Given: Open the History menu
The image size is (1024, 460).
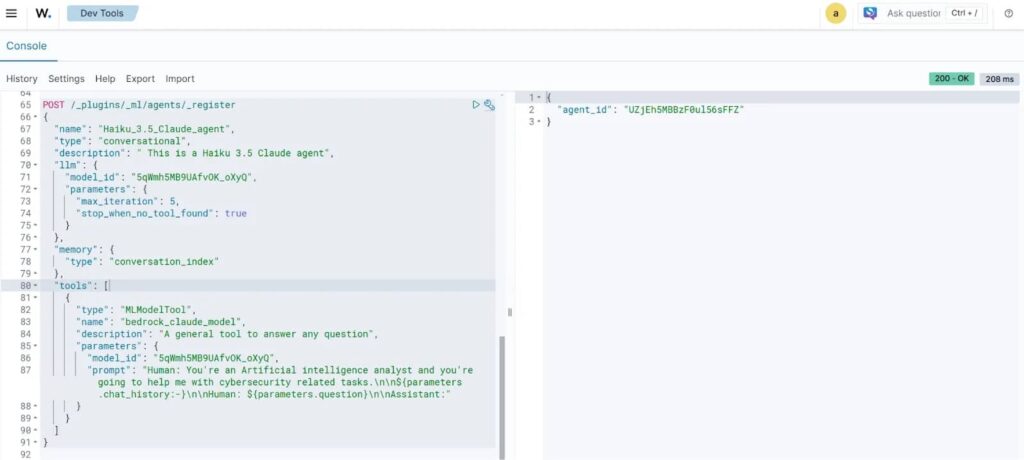Looking at the screenshot, I should pos(21,78).
